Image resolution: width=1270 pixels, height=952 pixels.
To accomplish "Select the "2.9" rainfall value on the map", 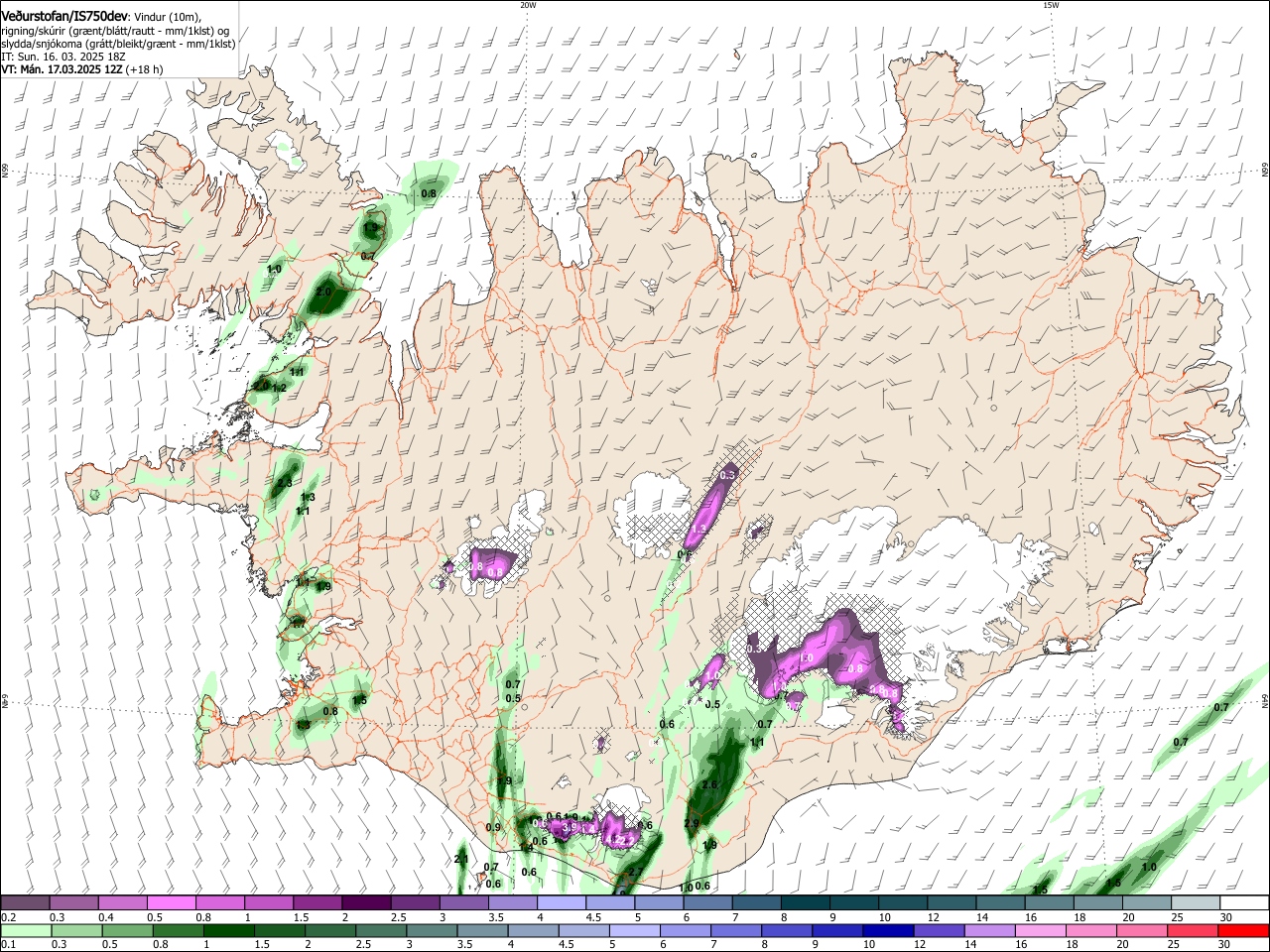I will (692, 823).
